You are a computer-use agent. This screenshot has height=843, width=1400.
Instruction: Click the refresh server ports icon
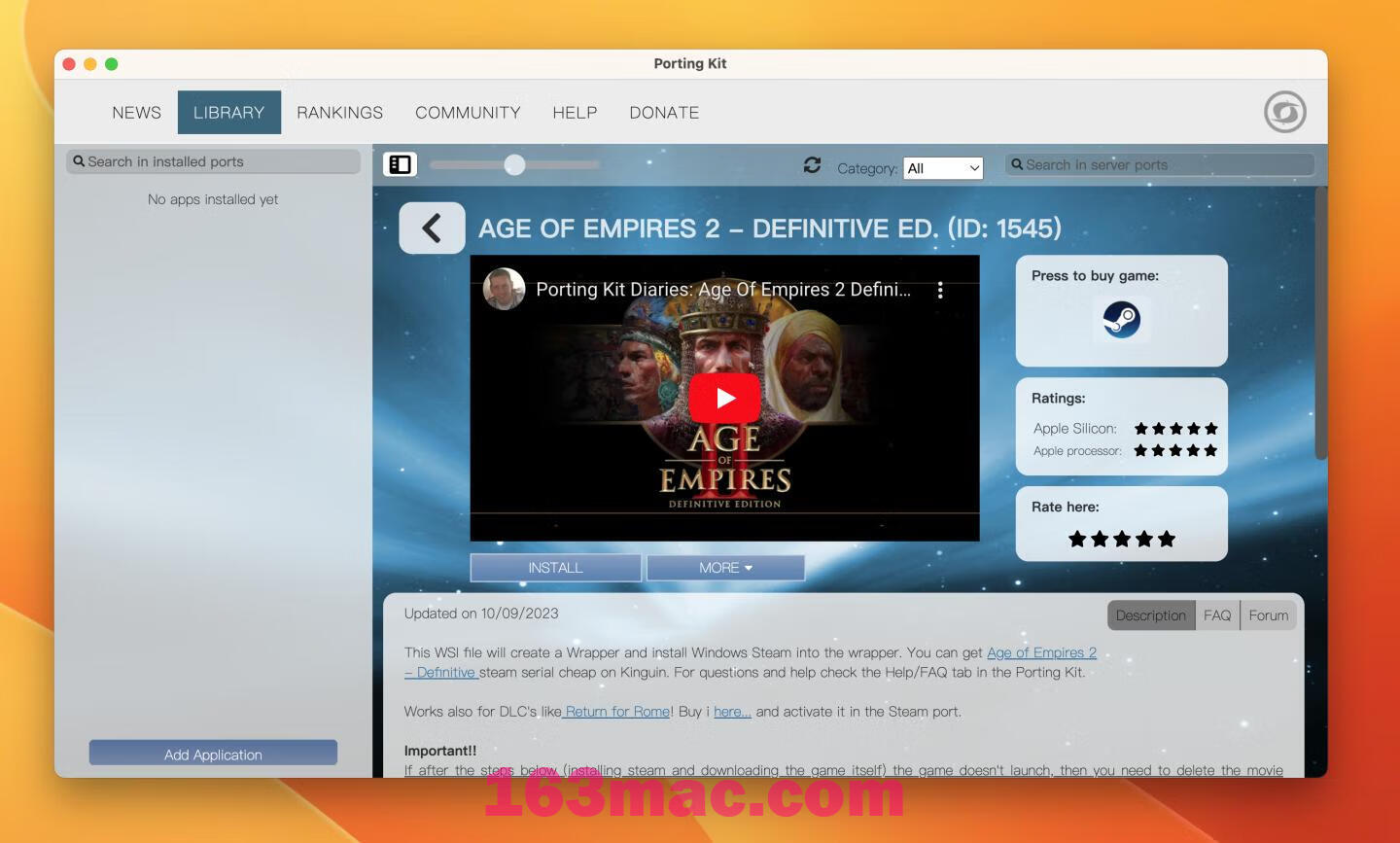(813, 165)
